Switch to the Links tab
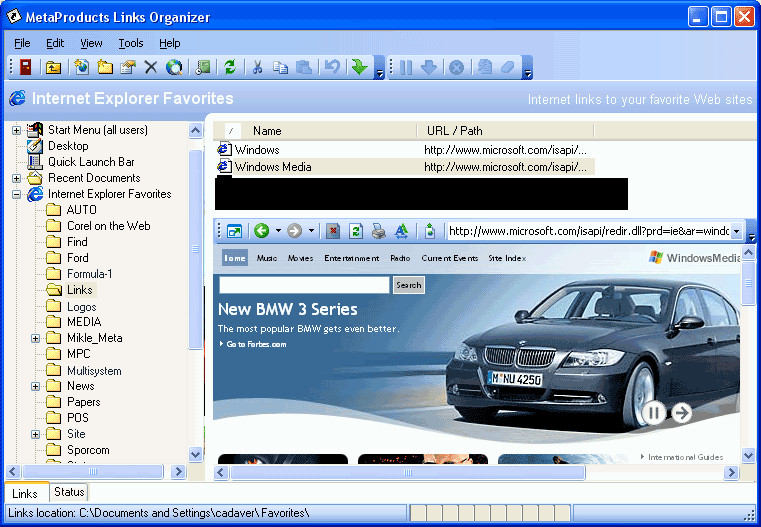The image size is (761, 527). [x=25, y=493]
